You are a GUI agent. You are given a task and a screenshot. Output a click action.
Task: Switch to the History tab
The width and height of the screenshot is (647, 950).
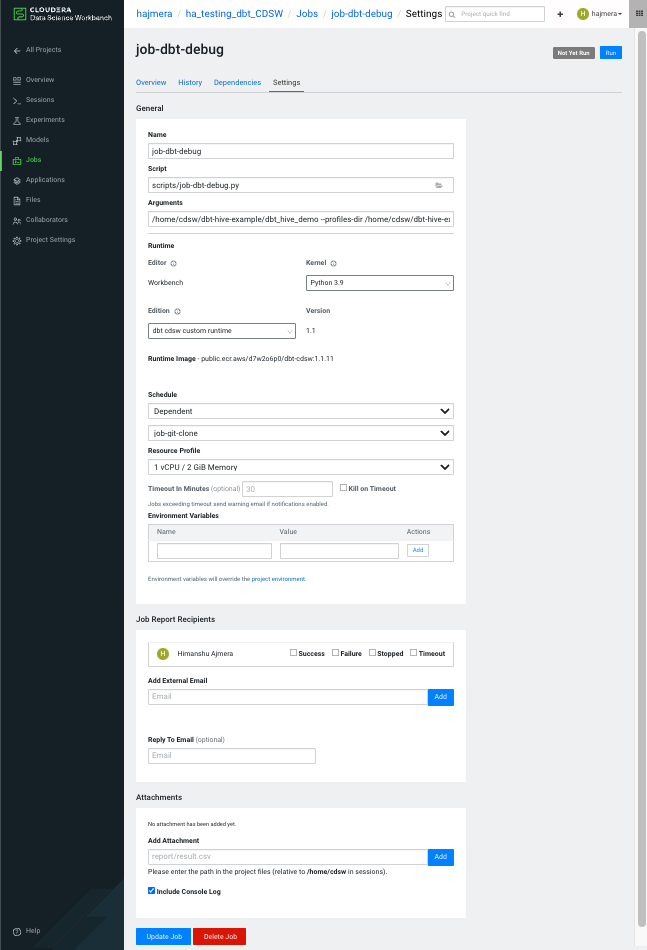190,83
